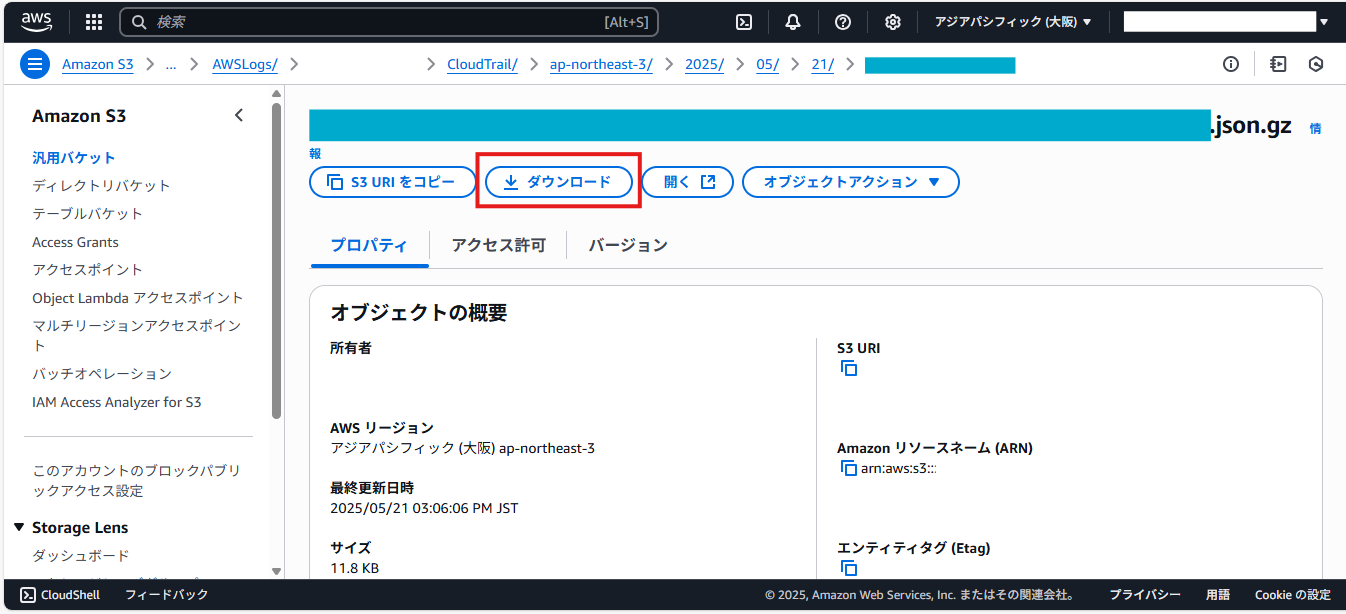Open バッチオペレーション in sidebar

pyautogui.click(x=102, y=373)
